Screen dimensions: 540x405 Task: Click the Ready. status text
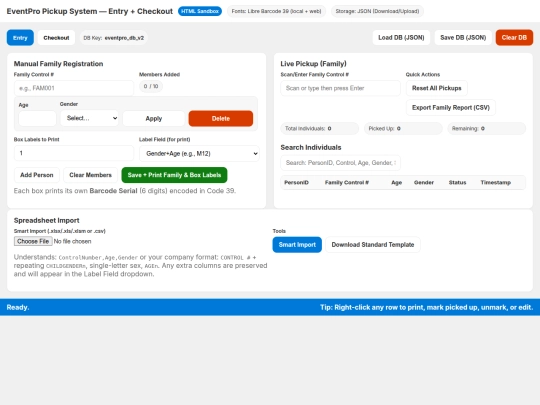tap(18, 307)
